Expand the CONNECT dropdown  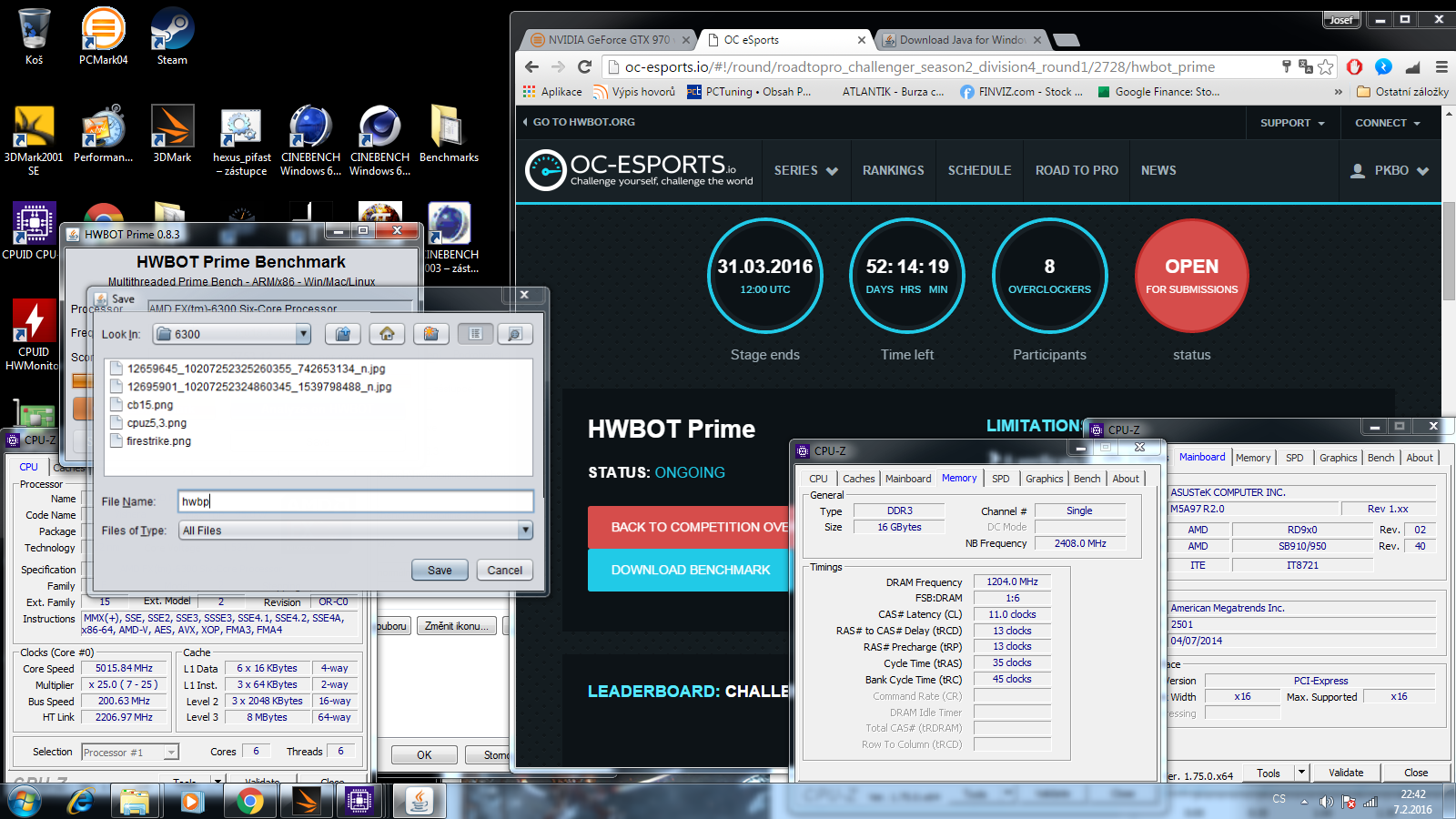(1388, 123)
